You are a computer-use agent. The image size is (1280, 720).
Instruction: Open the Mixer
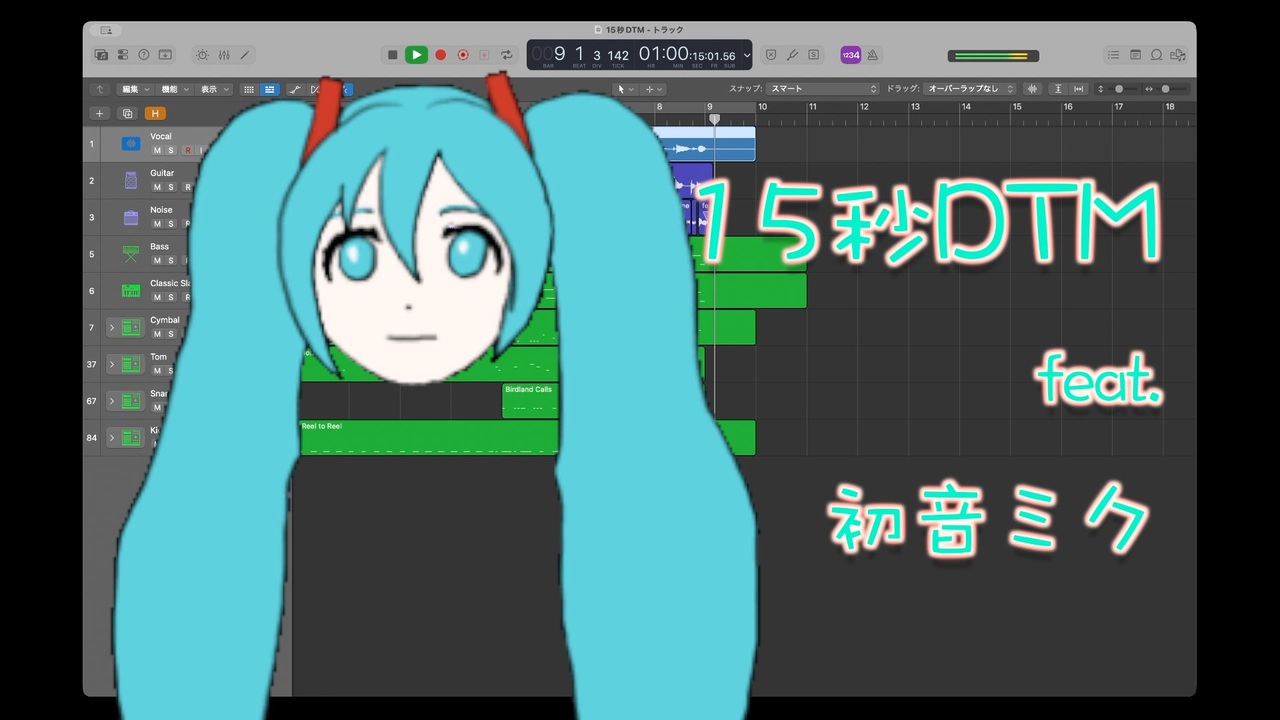pos(224,55)
